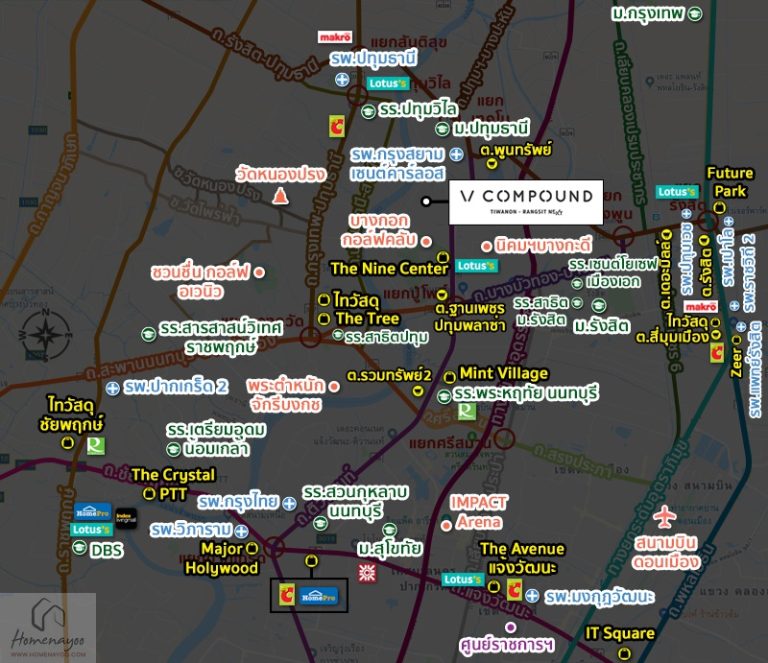Click the IT Square label
The height and width of the screenshot is (663, 768).
coord(620,634)
